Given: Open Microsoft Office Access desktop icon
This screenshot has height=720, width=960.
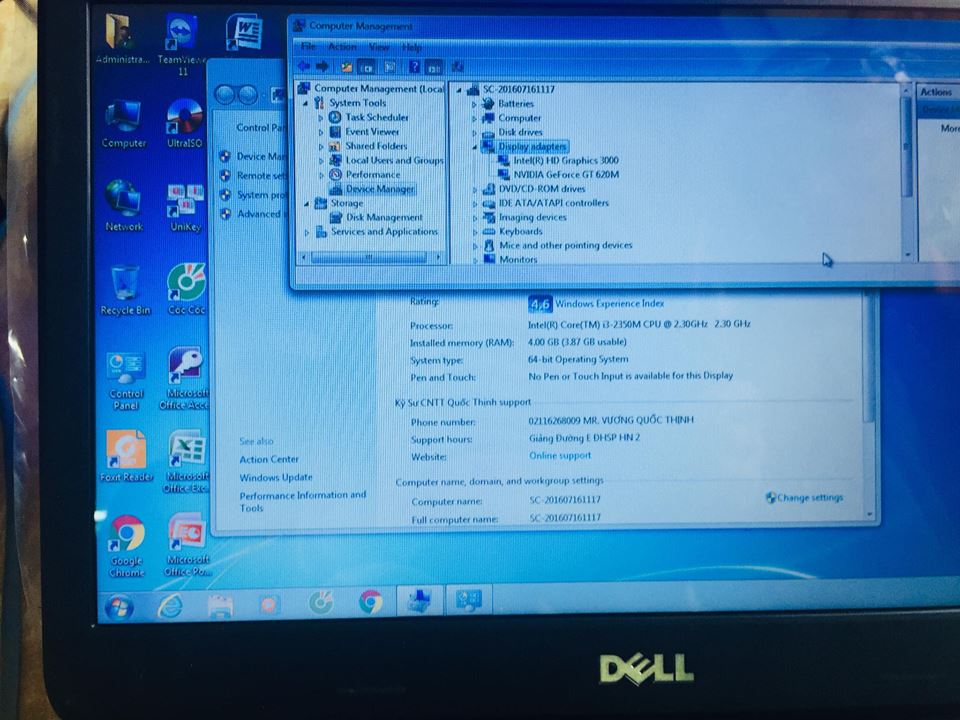Looking at the screenshot, I should [185, 377].
